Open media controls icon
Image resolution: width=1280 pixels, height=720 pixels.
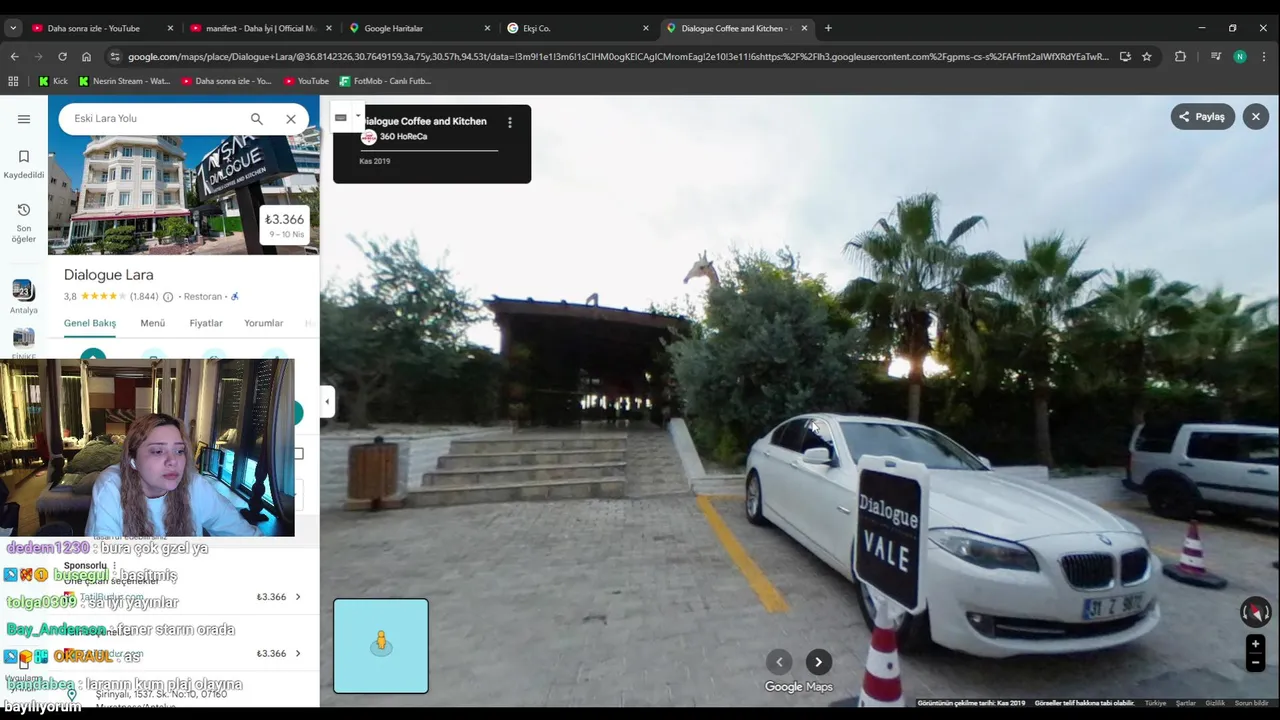coord(1216,57)
